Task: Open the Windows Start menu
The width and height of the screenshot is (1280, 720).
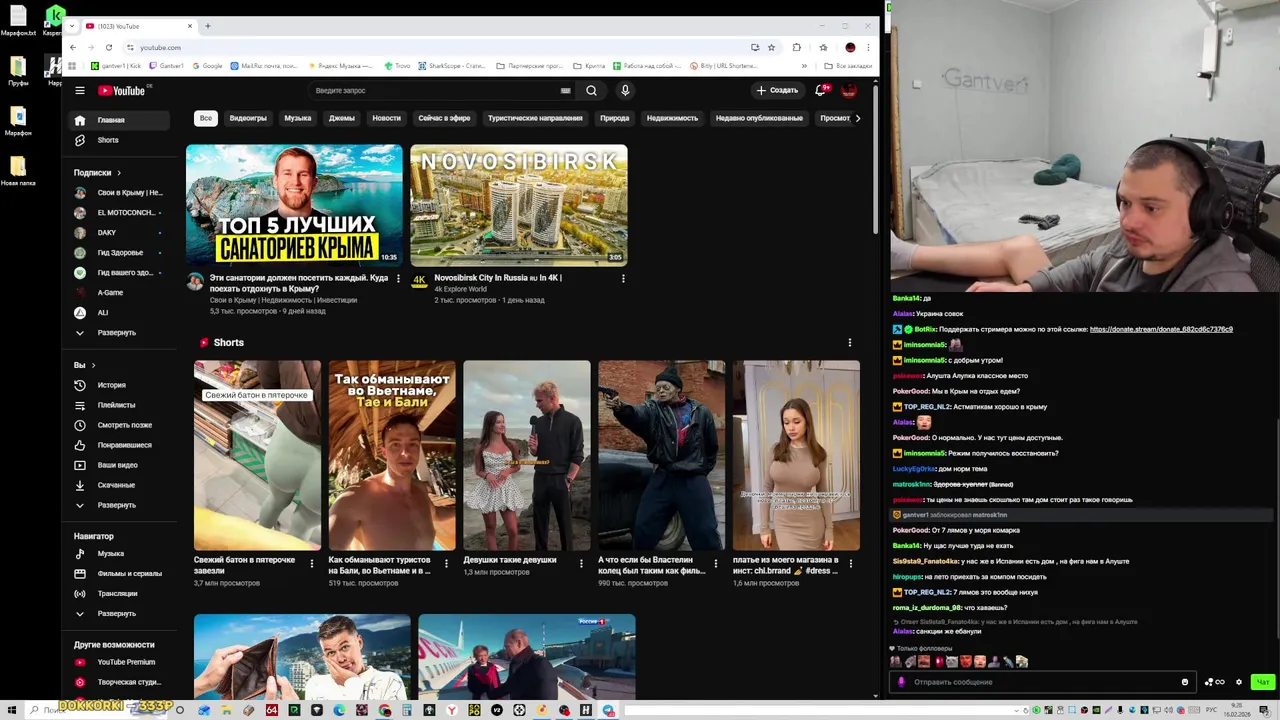Action: tap(11, 710)
